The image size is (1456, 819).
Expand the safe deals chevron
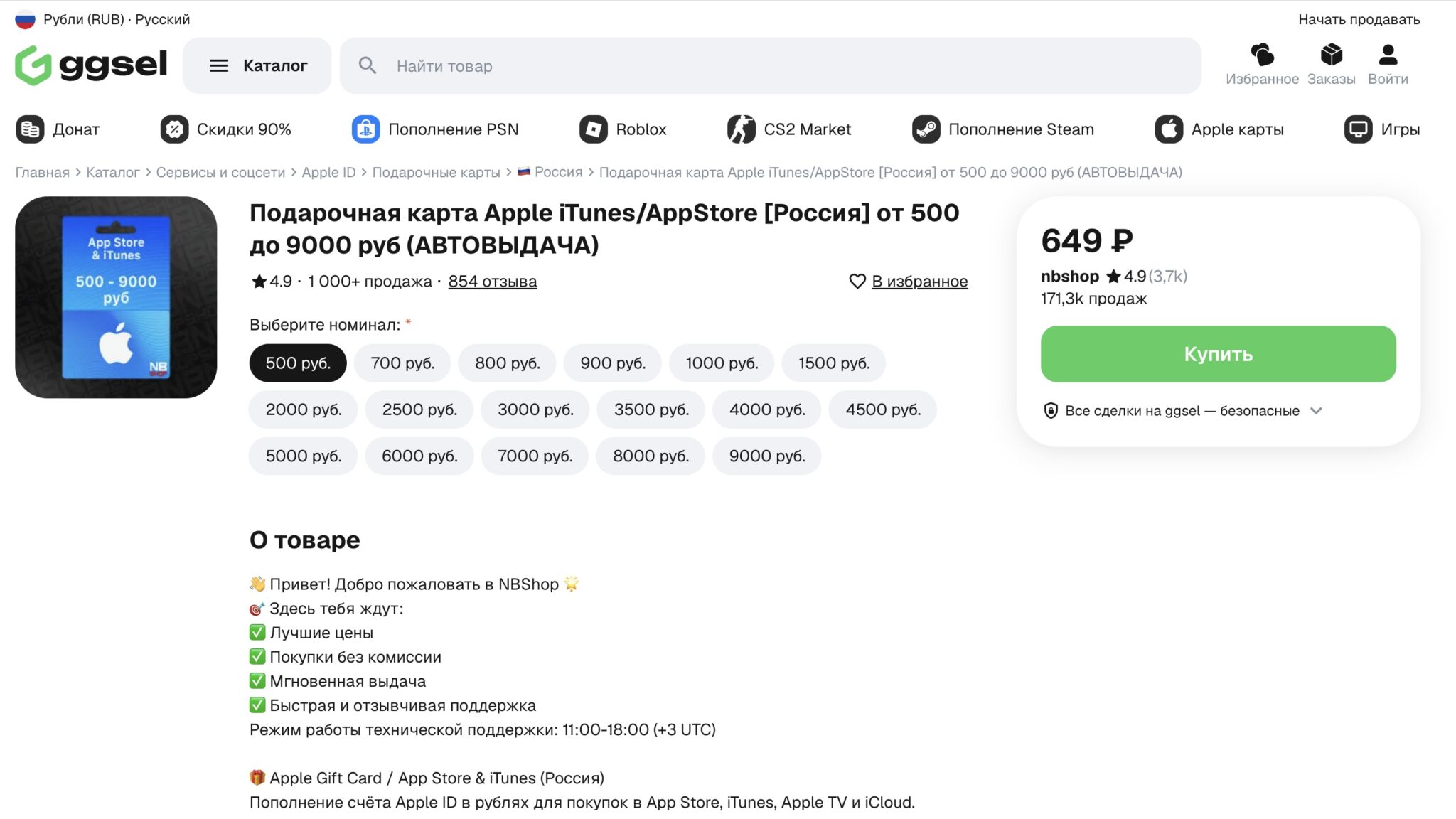click(x=1316, y=411)
